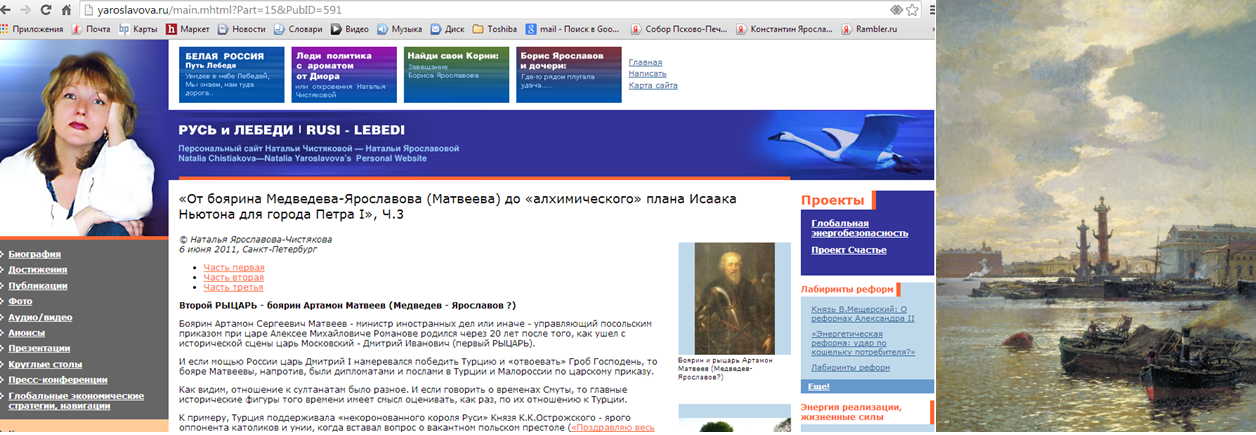Click the icon left of the bookmark star
The height and width of the screenshot is (435, 1256).
[x=895, y=10]
